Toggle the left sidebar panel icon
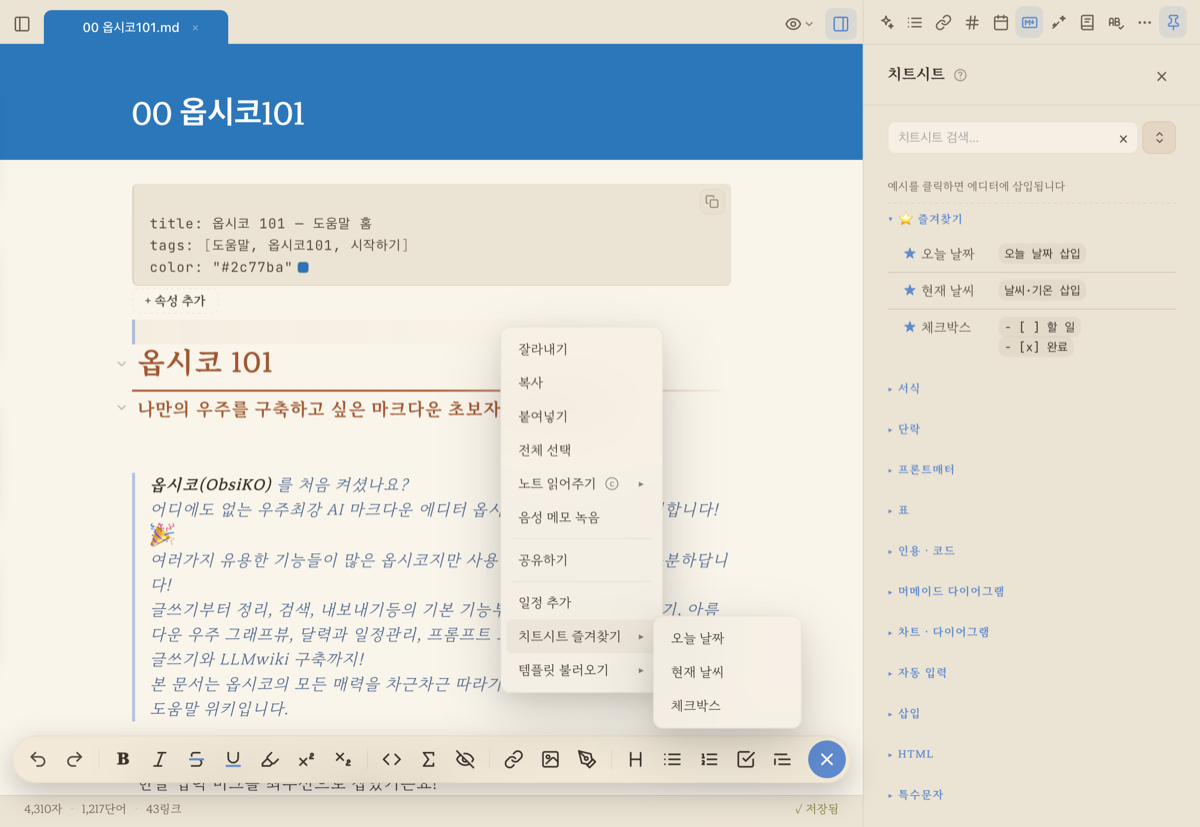 22,24
